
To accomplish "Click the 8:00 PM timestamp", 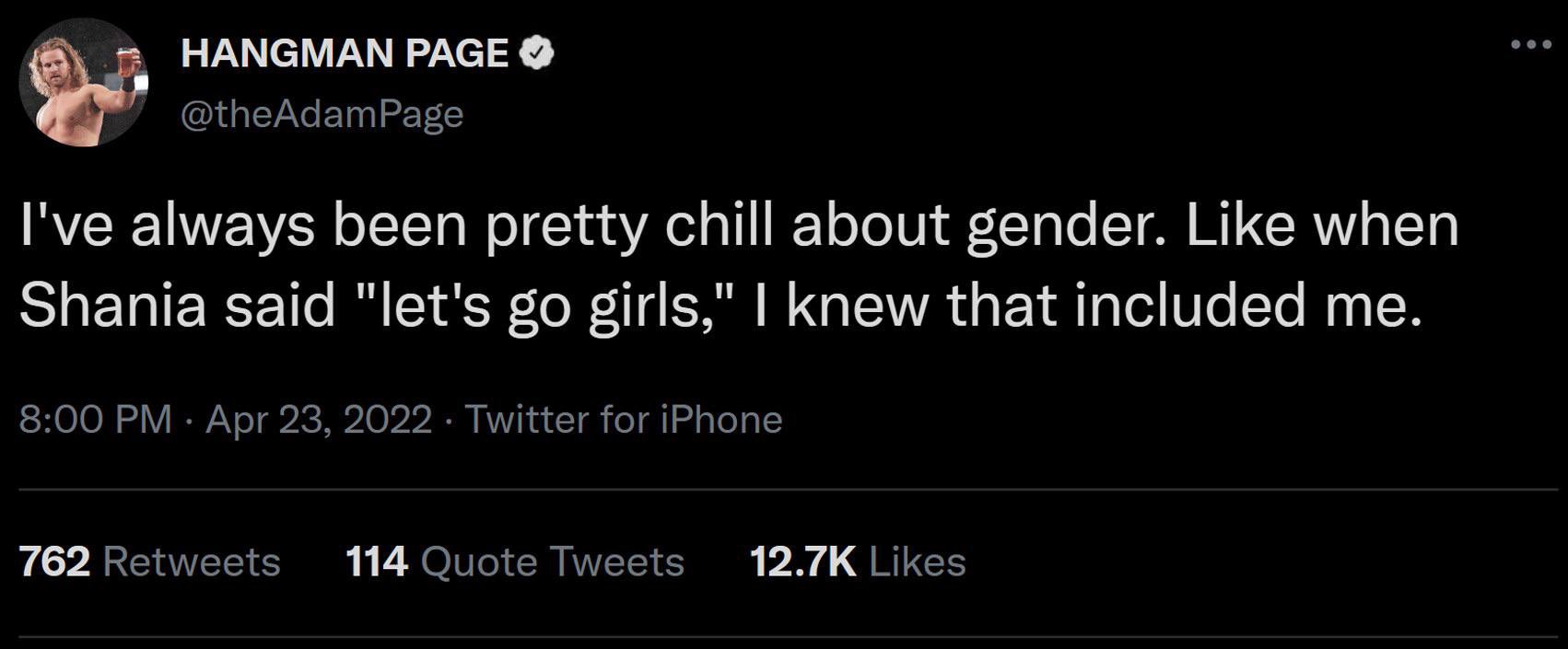I will 96,420.
